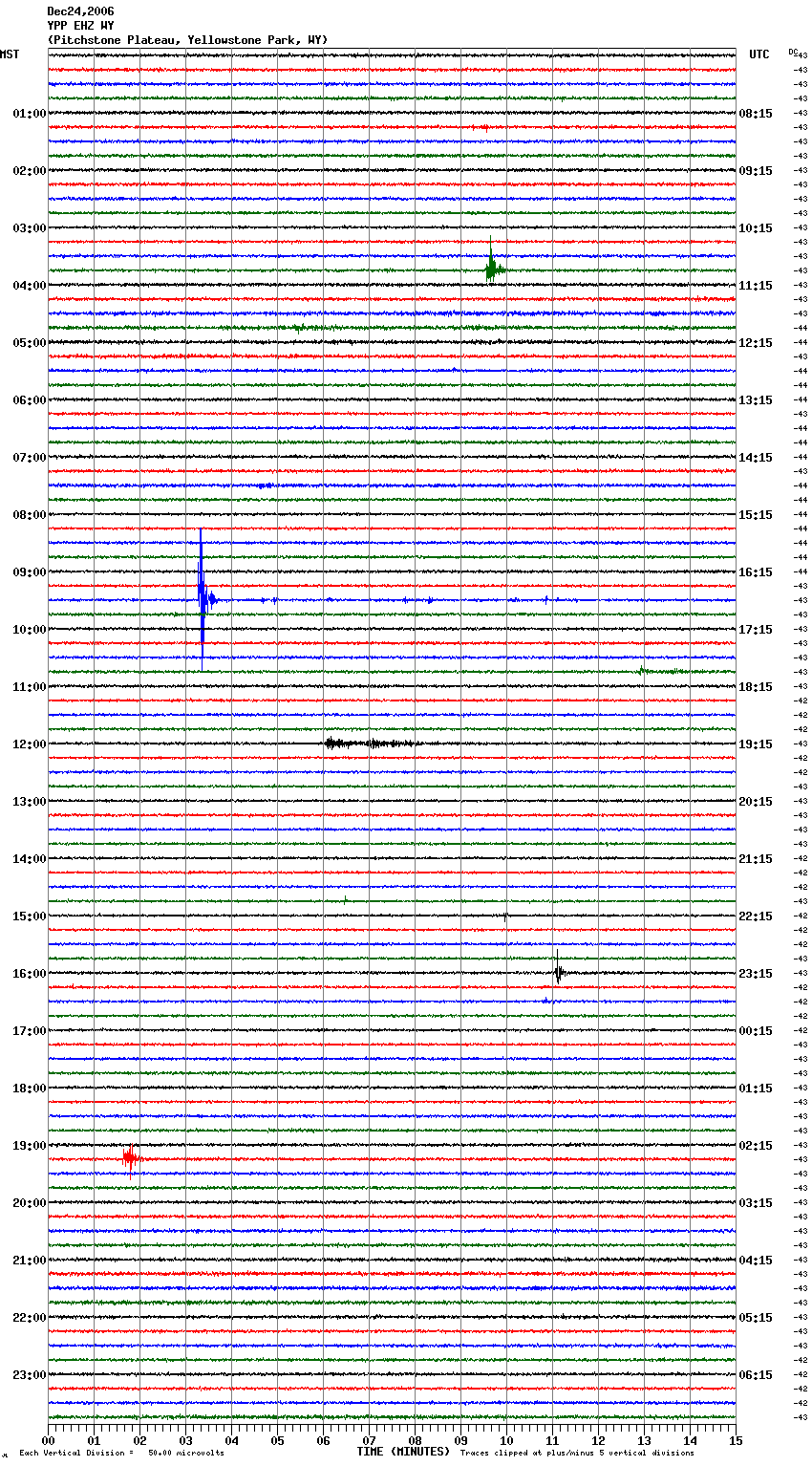Click the 16:00 MST time label
The width and height of the screenshot is (812, 1466).
coord(30,974)
